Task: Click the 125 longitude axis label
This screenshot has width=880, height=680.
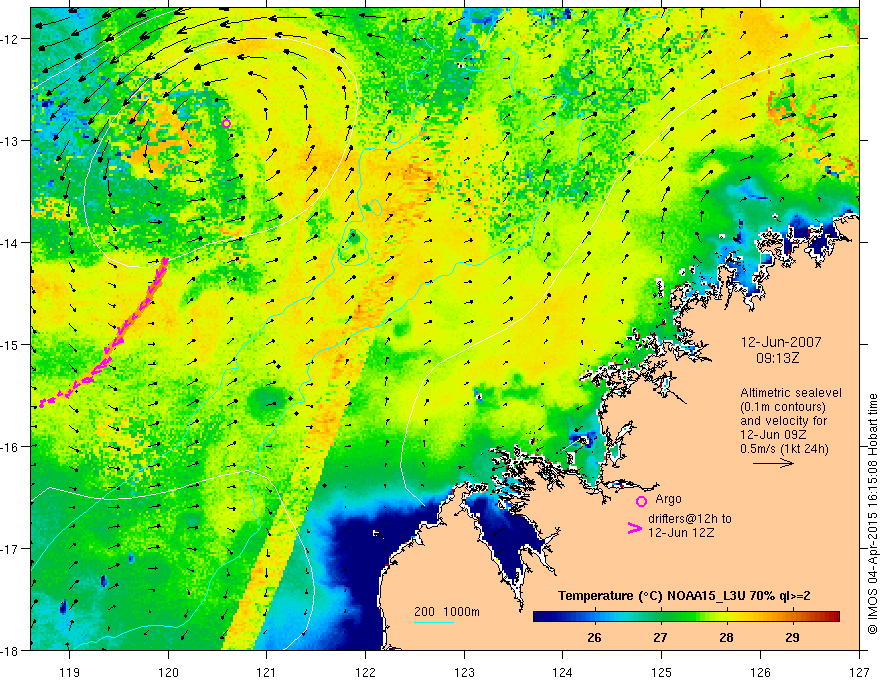Action: click(x=662, y=672)
